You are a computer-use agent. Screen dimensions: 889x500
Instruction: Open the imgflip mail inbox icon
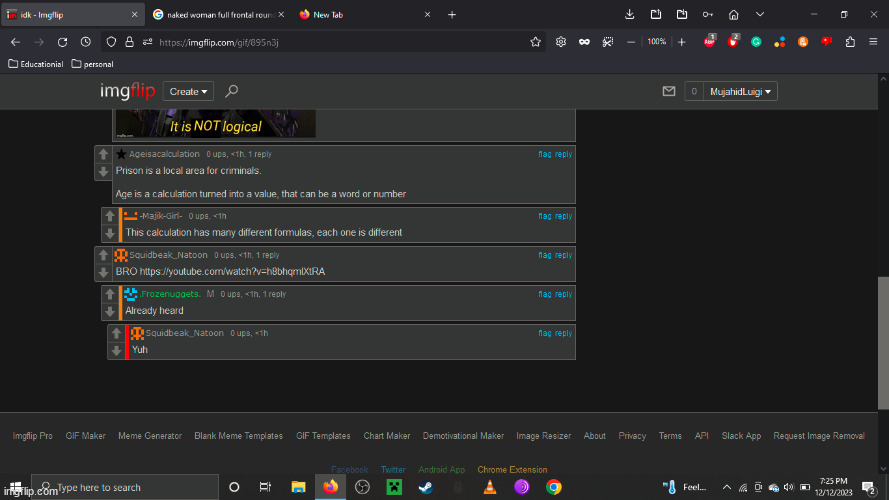coord(669,91)
